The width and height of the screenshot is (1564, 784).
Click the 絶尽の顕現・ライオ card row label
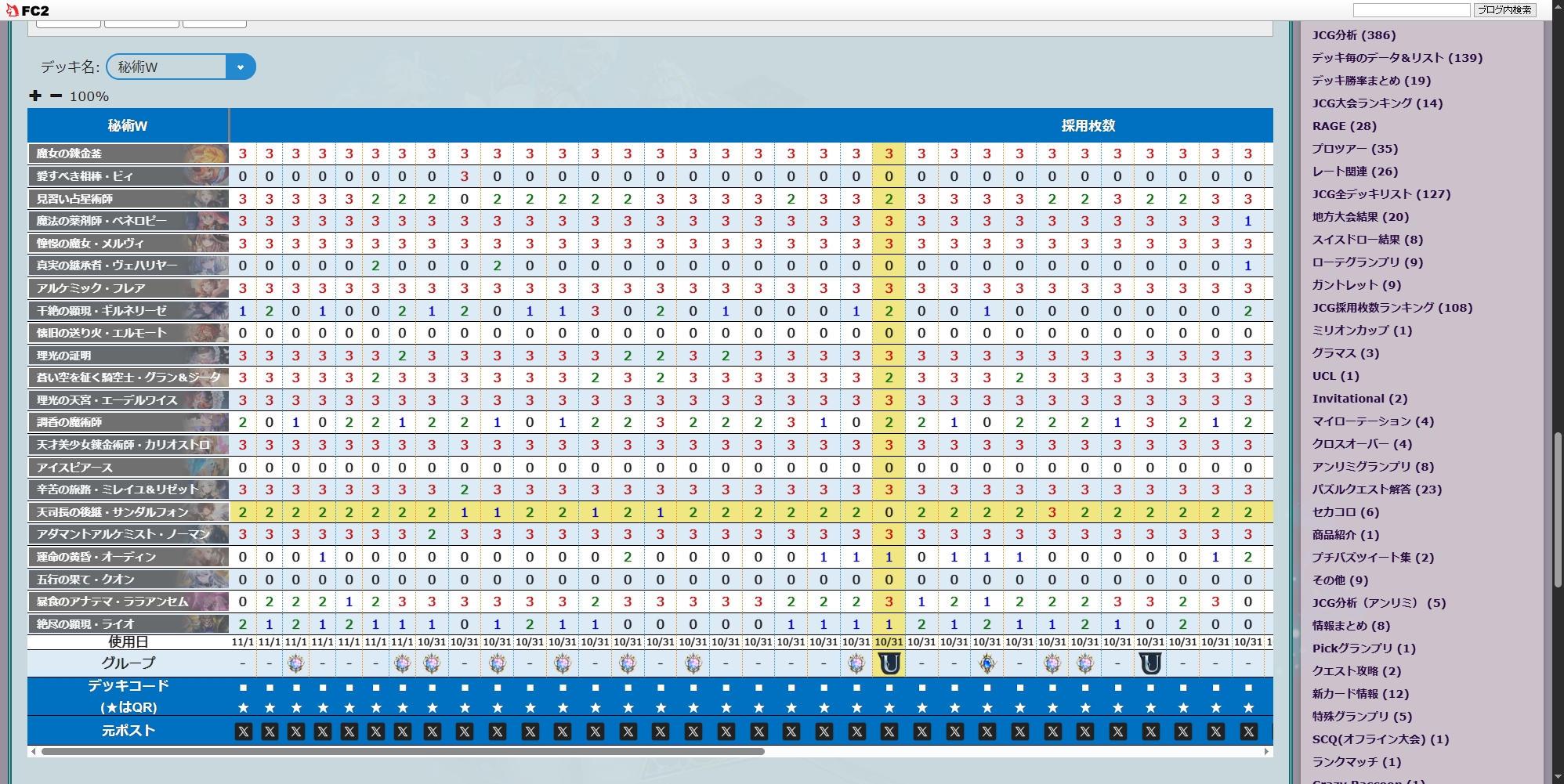(129, 624)
